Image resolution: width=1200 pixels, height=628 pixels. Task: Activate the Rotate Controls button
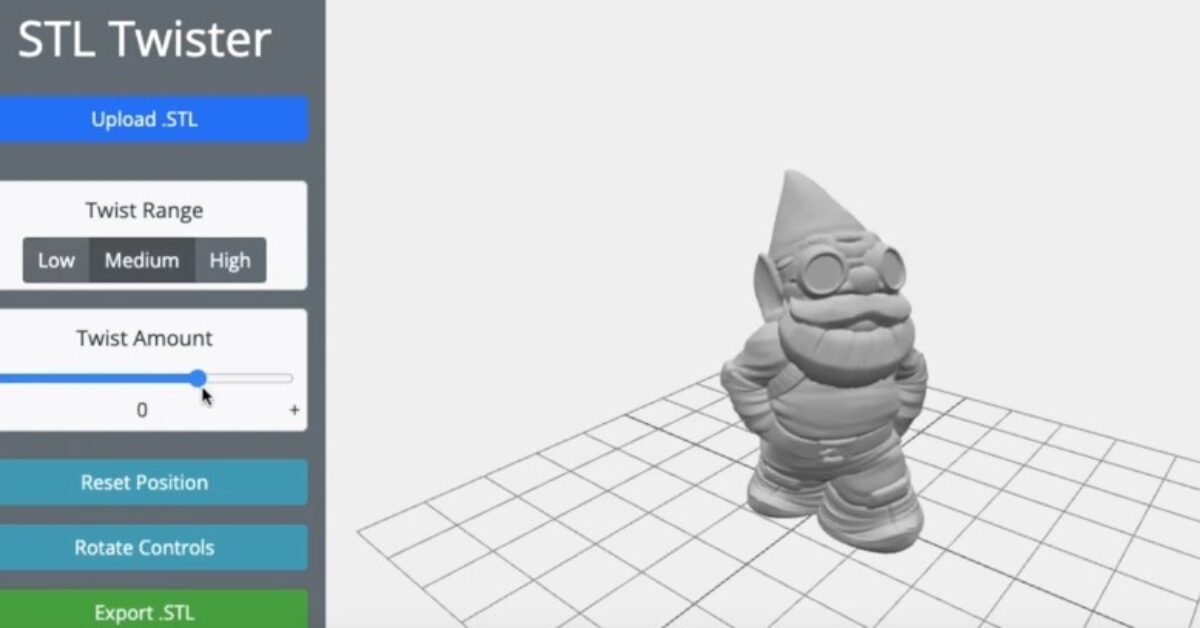[145, 547]
